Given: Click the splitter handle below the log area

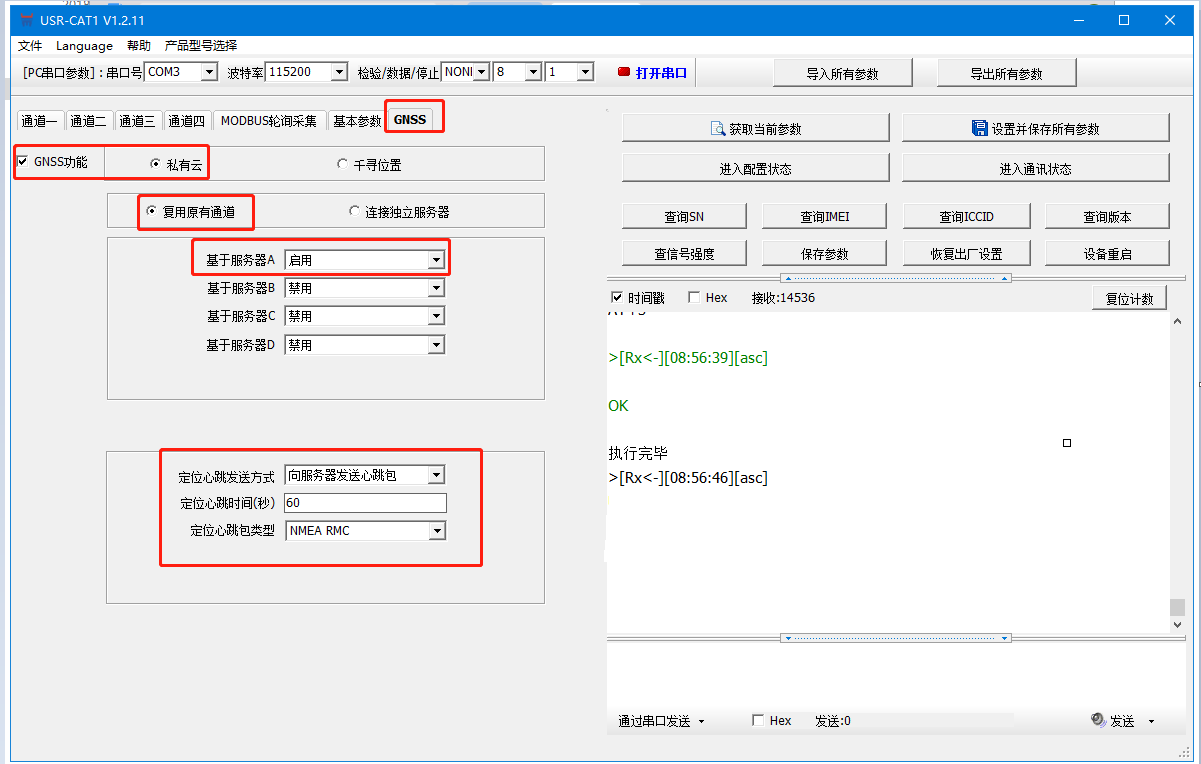Looking at the screenshot, I should click(895, 638).
